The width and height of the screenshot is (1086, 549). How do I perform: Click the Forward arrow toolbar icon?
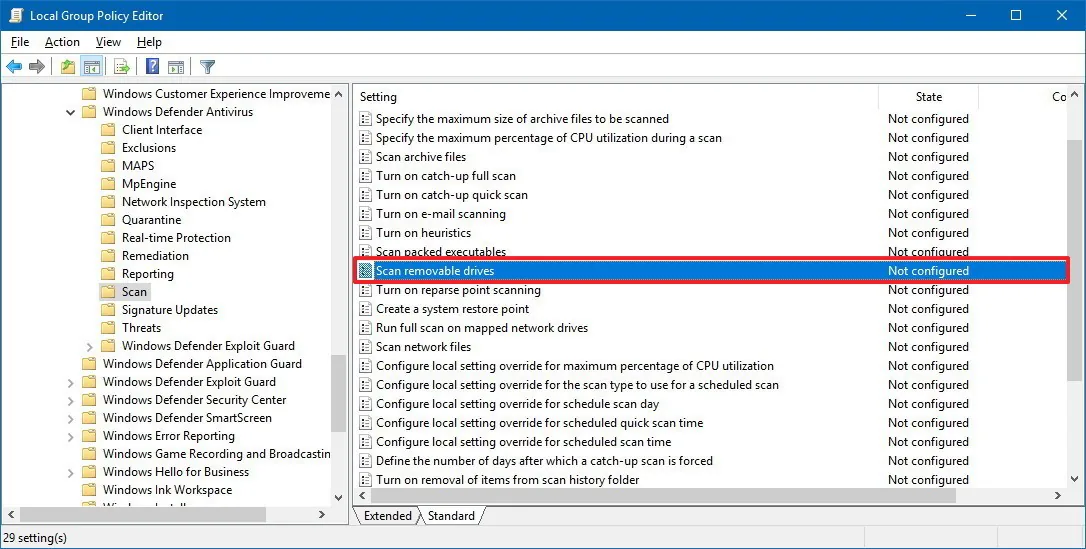pos(37,66)
